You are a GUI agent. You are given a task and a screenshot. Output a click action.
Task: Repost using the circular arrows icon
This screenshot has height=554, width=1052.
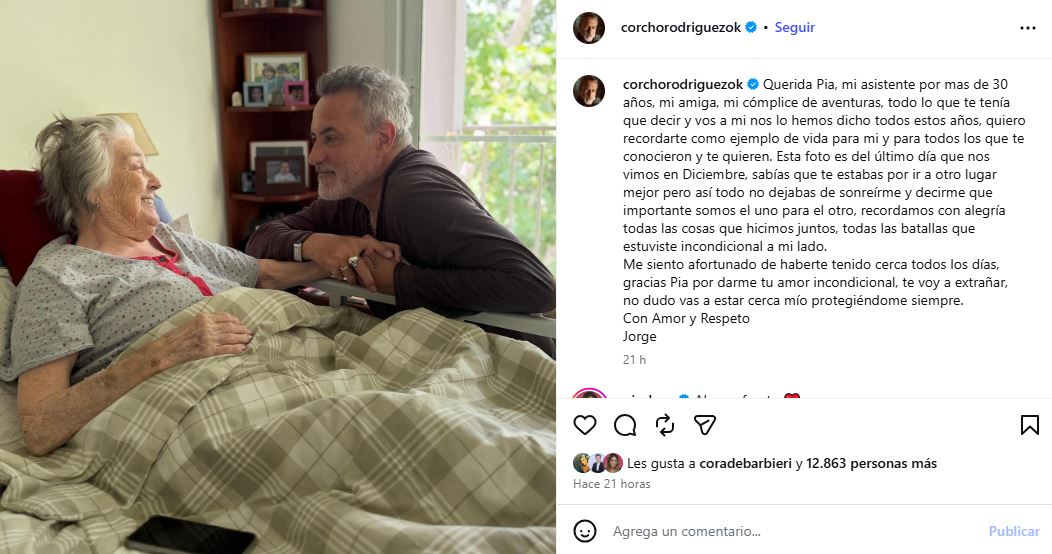[x=665, y=425]
